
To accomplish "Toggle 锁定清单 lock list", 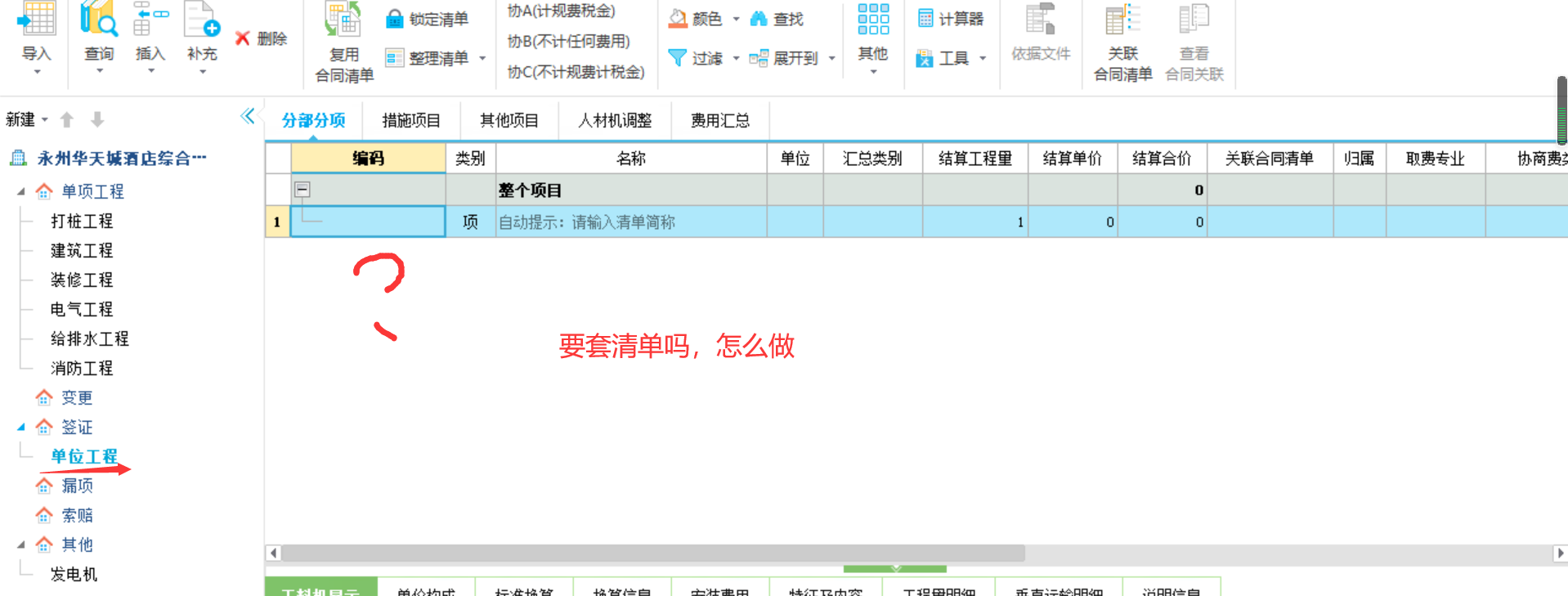I will (x=427, y=19).
